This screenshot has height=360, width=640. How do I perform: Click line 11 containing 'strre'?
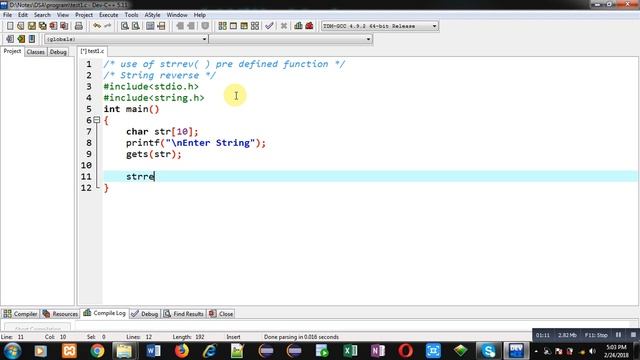(x=370, y=176)
